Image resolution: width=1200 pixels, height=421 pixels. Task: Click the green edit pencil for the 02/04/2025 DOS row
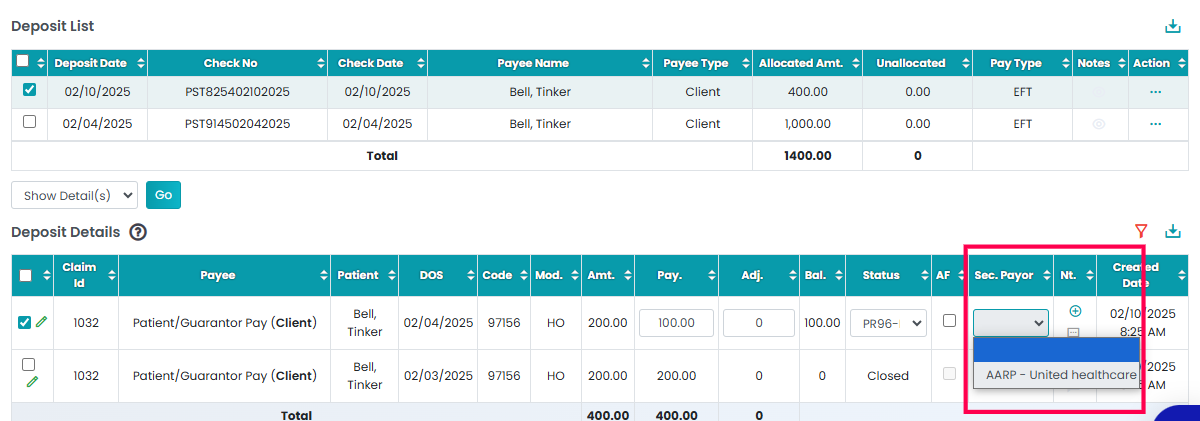[41, 322]
